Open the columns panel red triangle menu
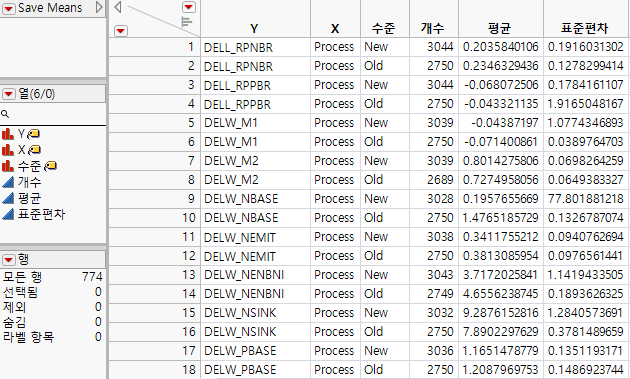630x379 pixels. coord(8,94)
